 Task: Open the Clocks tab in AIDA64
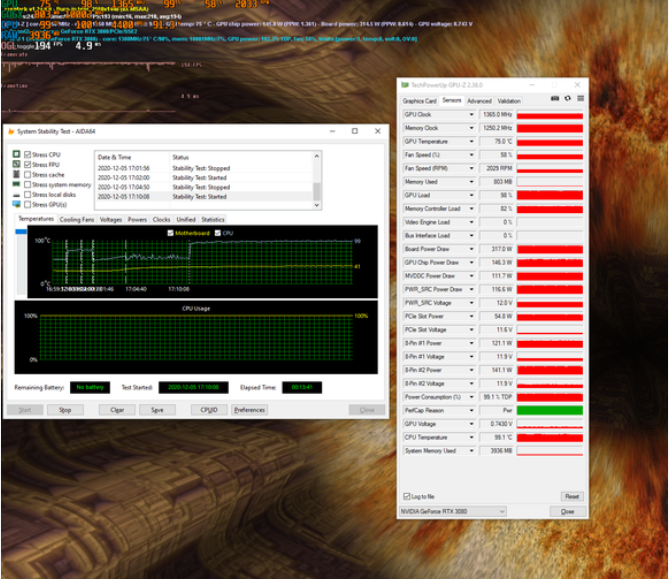[x=161, y=220]
